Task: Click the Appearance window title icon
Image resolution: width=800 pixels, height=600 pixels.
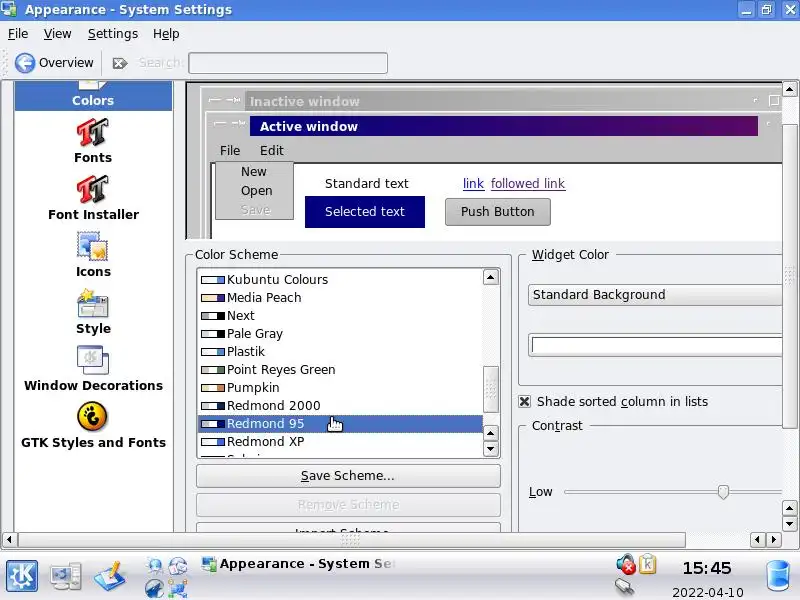Action: (9, 9)
